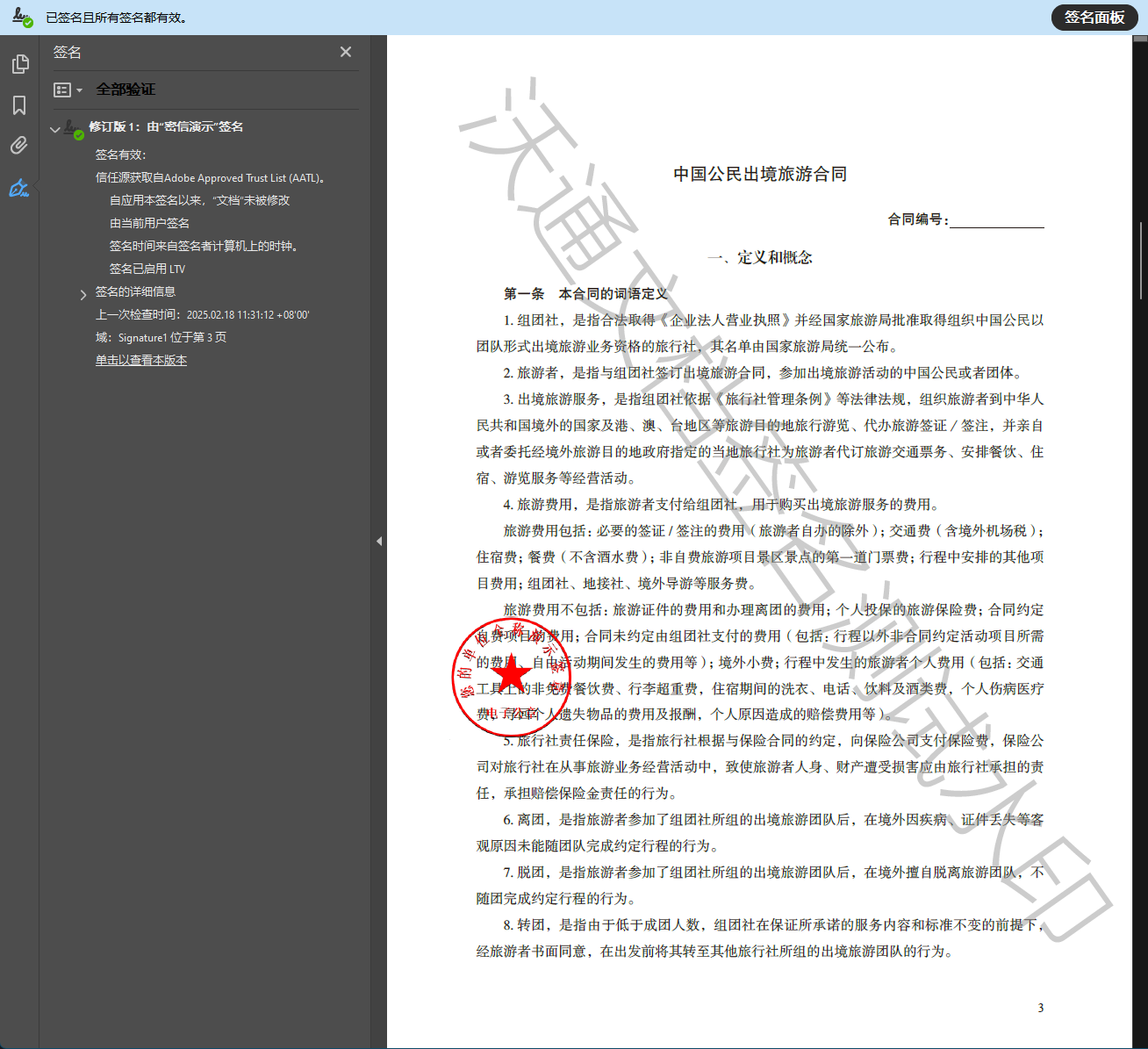Click the signature list view options icon
The image size is (1148, 1049).
(62, 90)
